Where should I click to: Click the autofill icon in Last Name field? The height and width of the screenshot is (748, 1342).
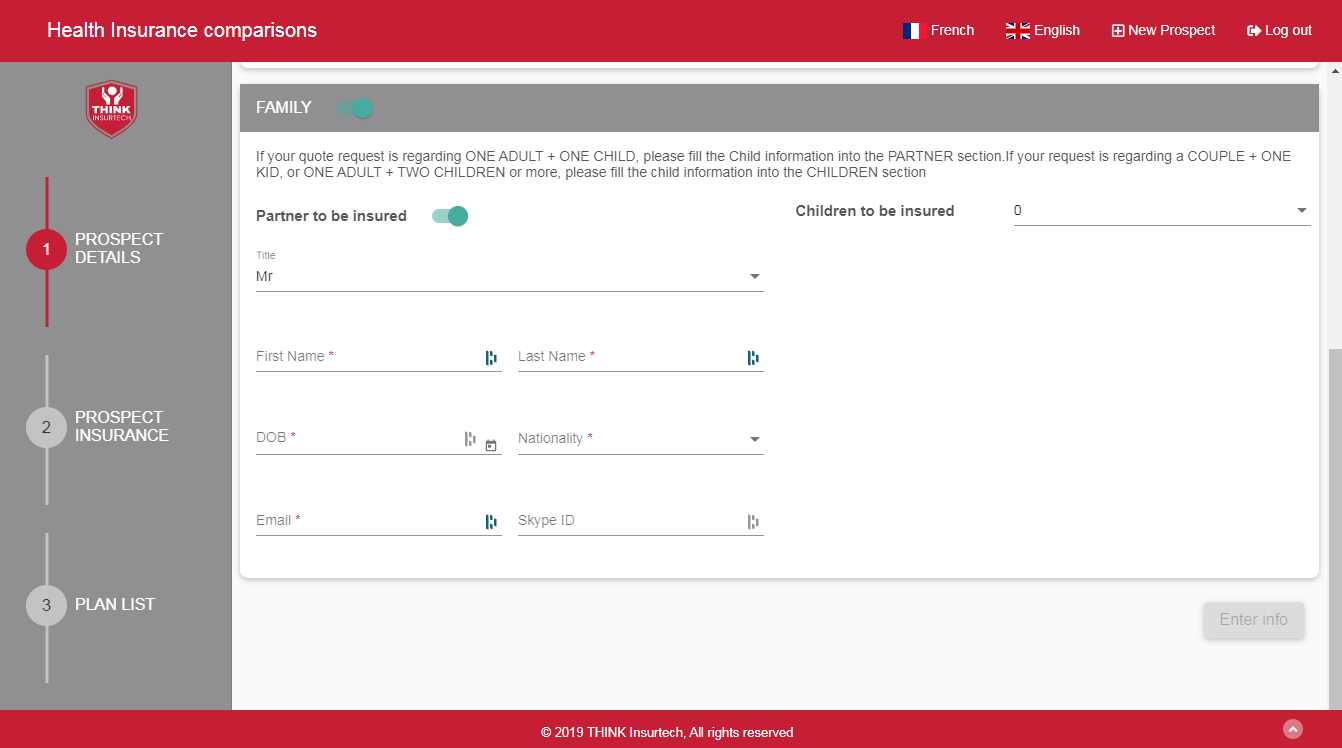(753, 358)
